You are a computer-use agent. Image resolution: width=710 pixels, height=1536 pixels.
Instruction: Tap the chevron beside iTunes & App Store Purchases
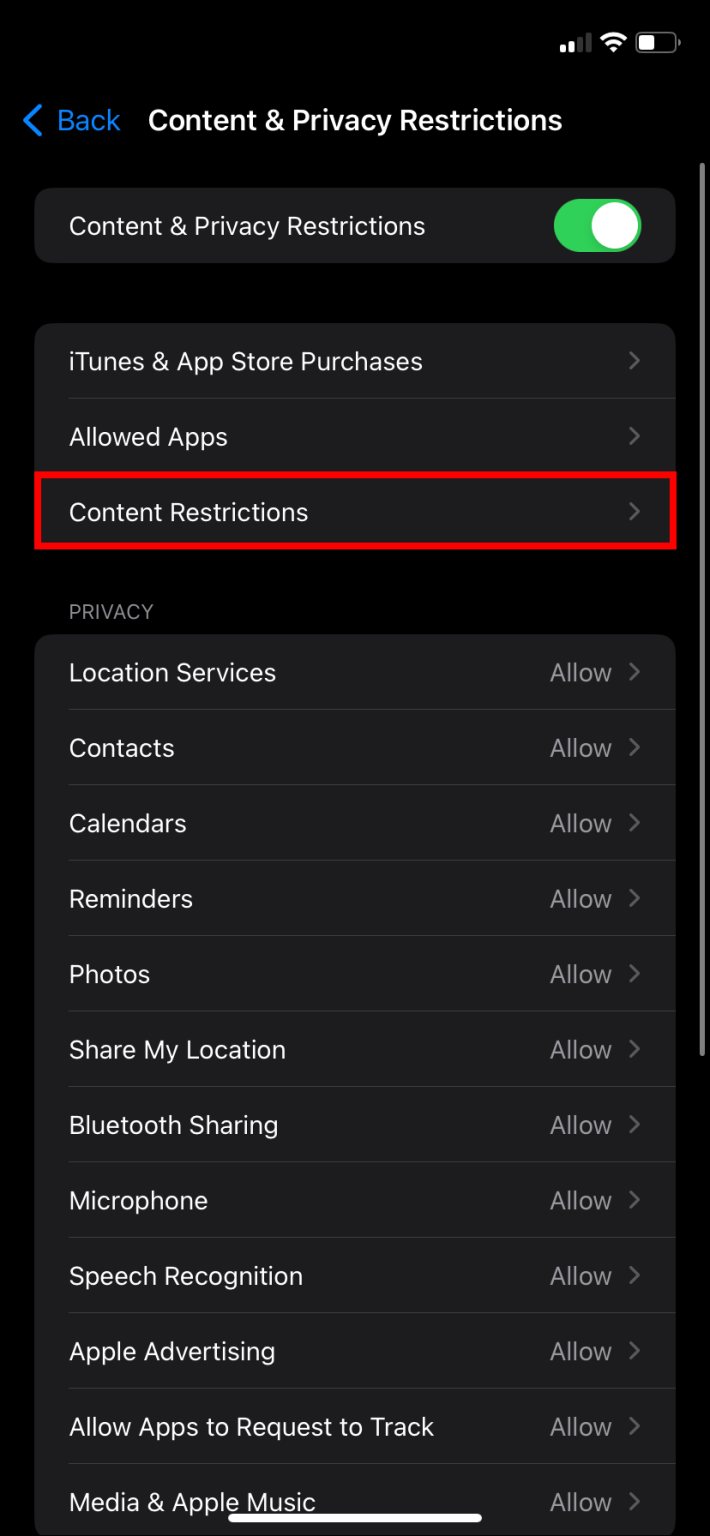(634, 361)
